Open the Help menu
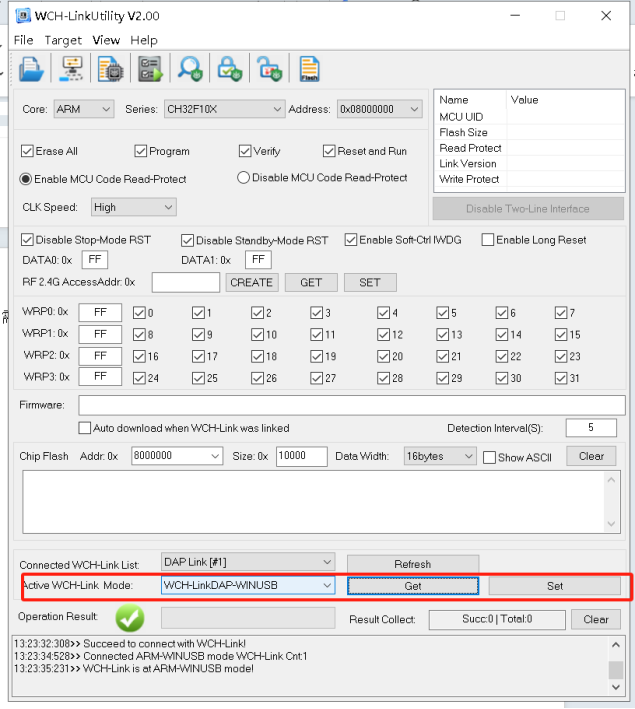Screen dimensions: 635x709 click(144, 40)
